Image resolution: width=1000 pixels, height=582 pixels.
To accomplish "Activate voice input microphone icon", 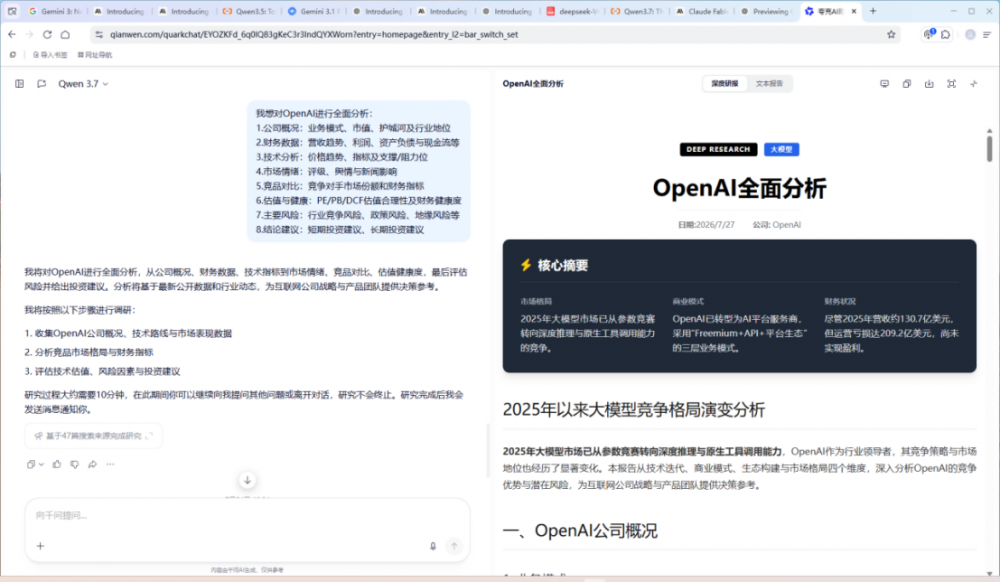I will coord(433,546).
